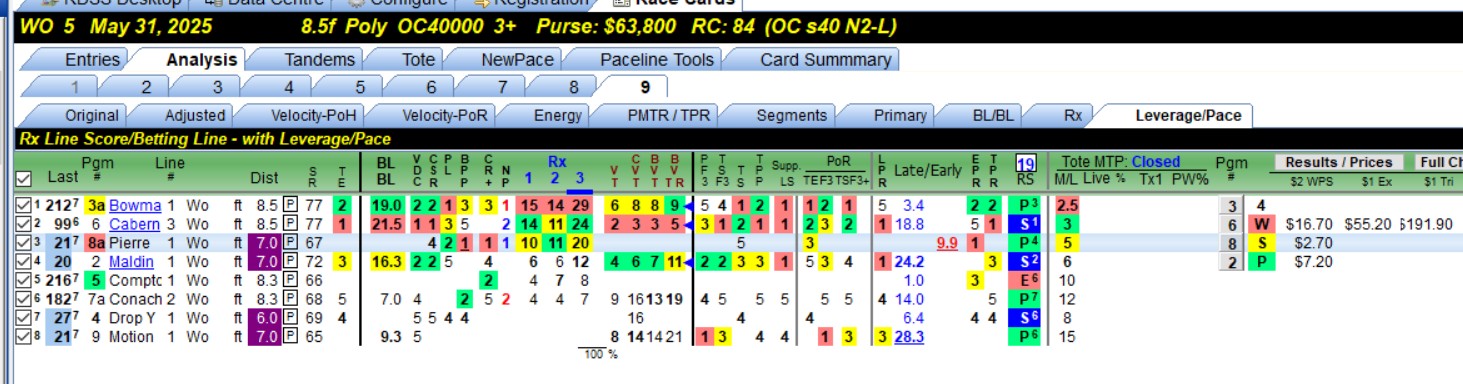This screenshot has width=1463, height=384.
Task: Click the $55.20 exacta price
Action: coord(1368,224)
